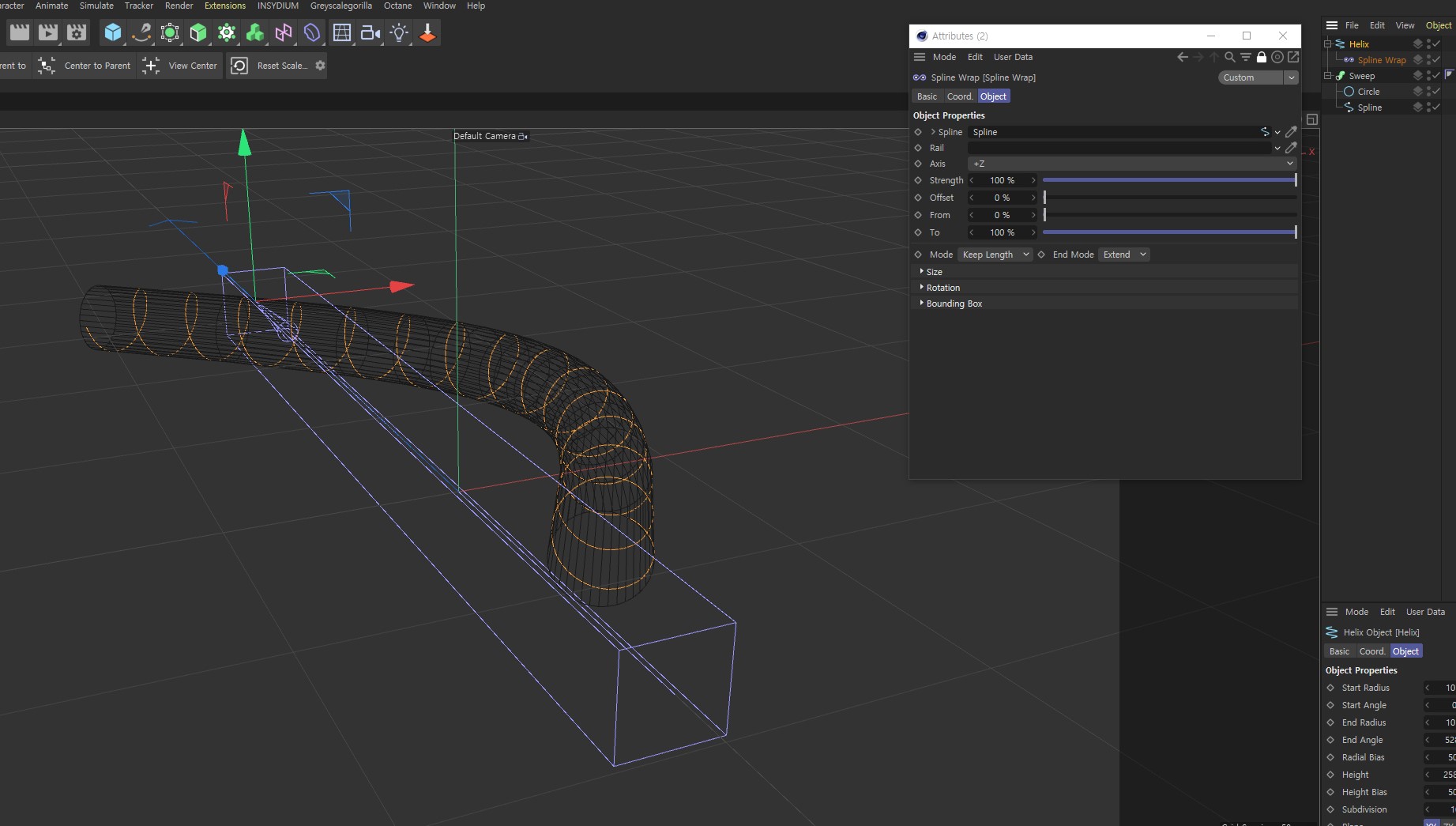
Task: Toggle Offset keyframe diamond
Action: point(918,198)
